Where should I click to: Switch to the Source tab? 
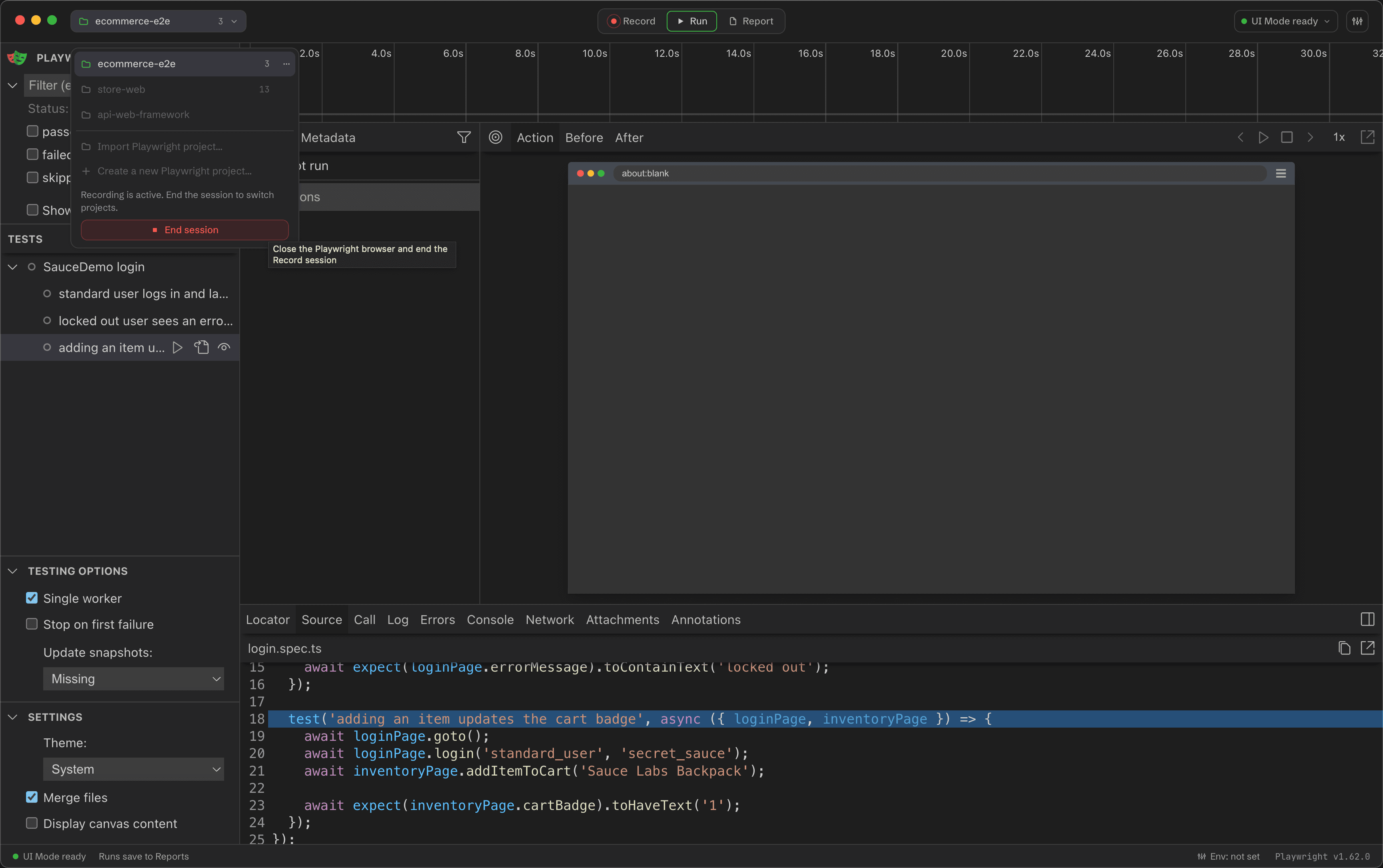click(x=322, y=620)
